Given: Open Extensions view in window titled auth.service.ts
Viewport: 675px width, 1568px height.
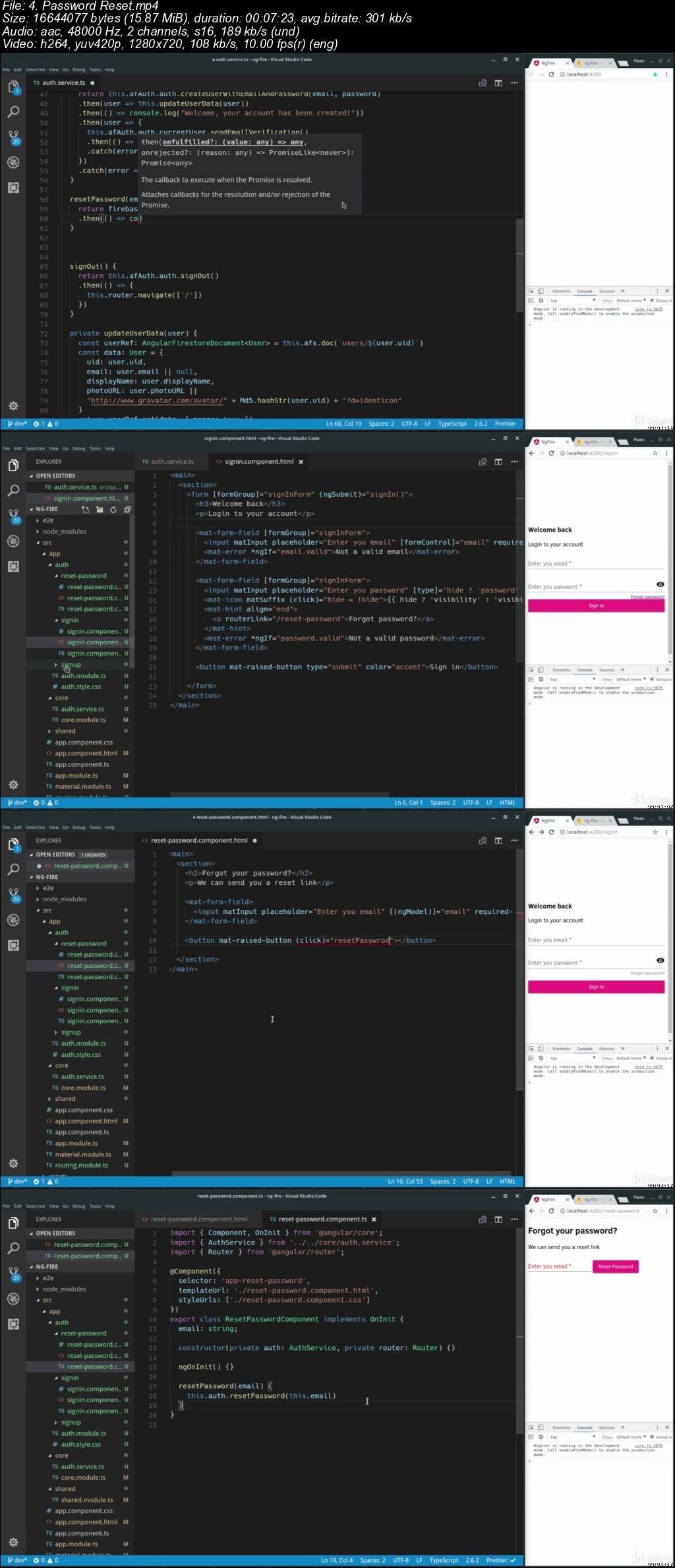Looking at the screenshot, I should point(13,187).
